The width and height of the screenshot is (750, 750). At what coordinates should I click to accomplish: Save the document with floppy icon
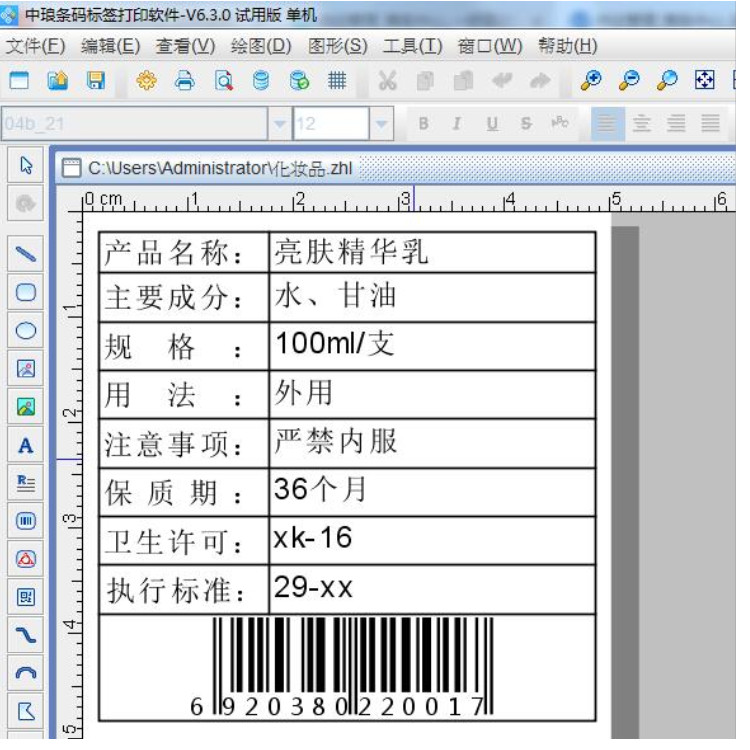point(96,80)
